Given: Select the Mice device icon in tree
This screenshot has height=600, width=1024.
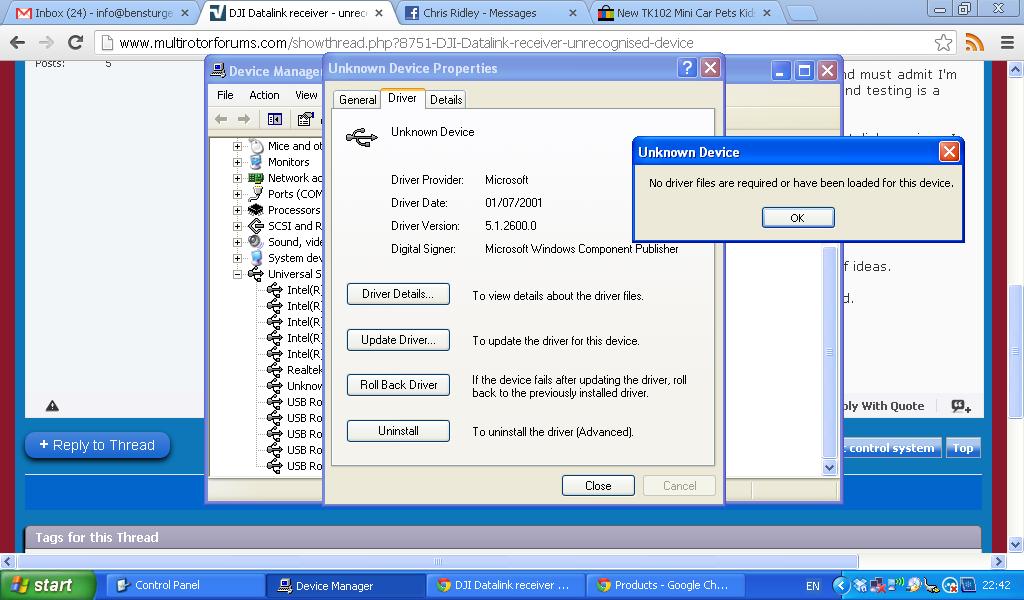Looking at the screenshot, I should coord(256,146).
